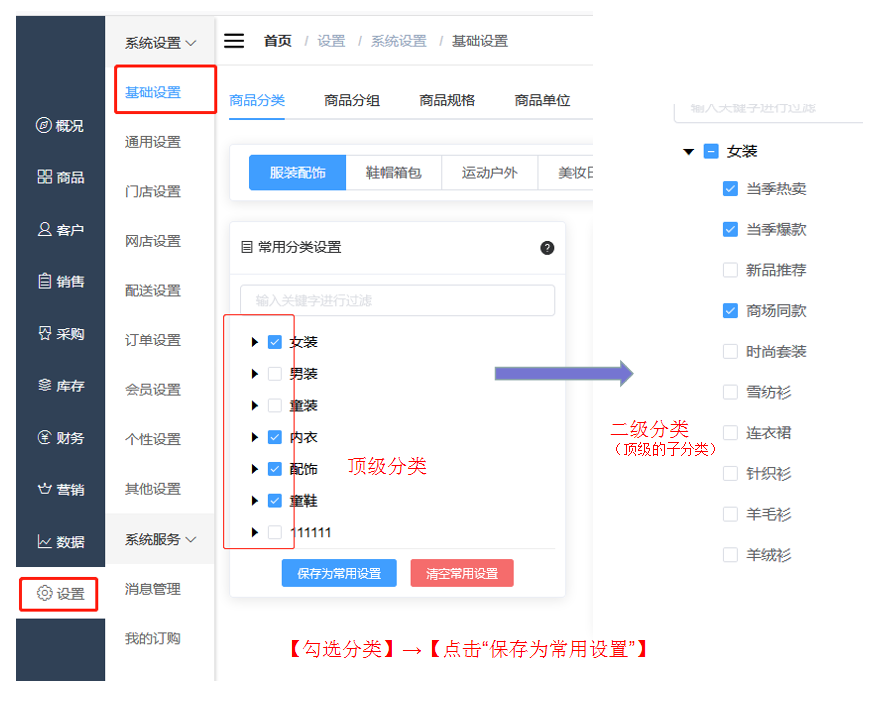Toggle the partially-selected 女装 parent checkbox
The height and width of the screenshot is (721, 894).
click(711, 152)
